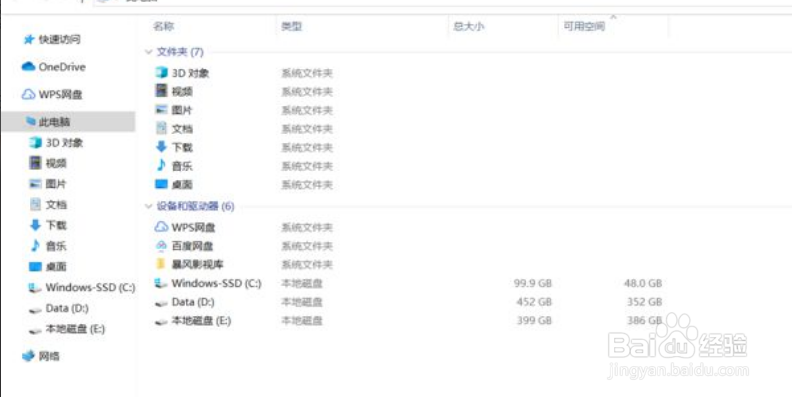Select 此电脑 (This PC) in sidebar

pos(68,122)
